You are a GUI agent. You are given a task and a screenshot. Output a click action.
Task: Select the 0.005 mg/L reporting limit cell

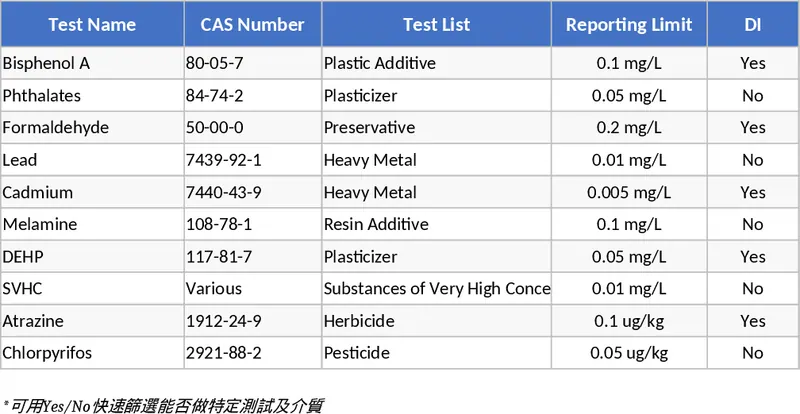click(629, 192)
